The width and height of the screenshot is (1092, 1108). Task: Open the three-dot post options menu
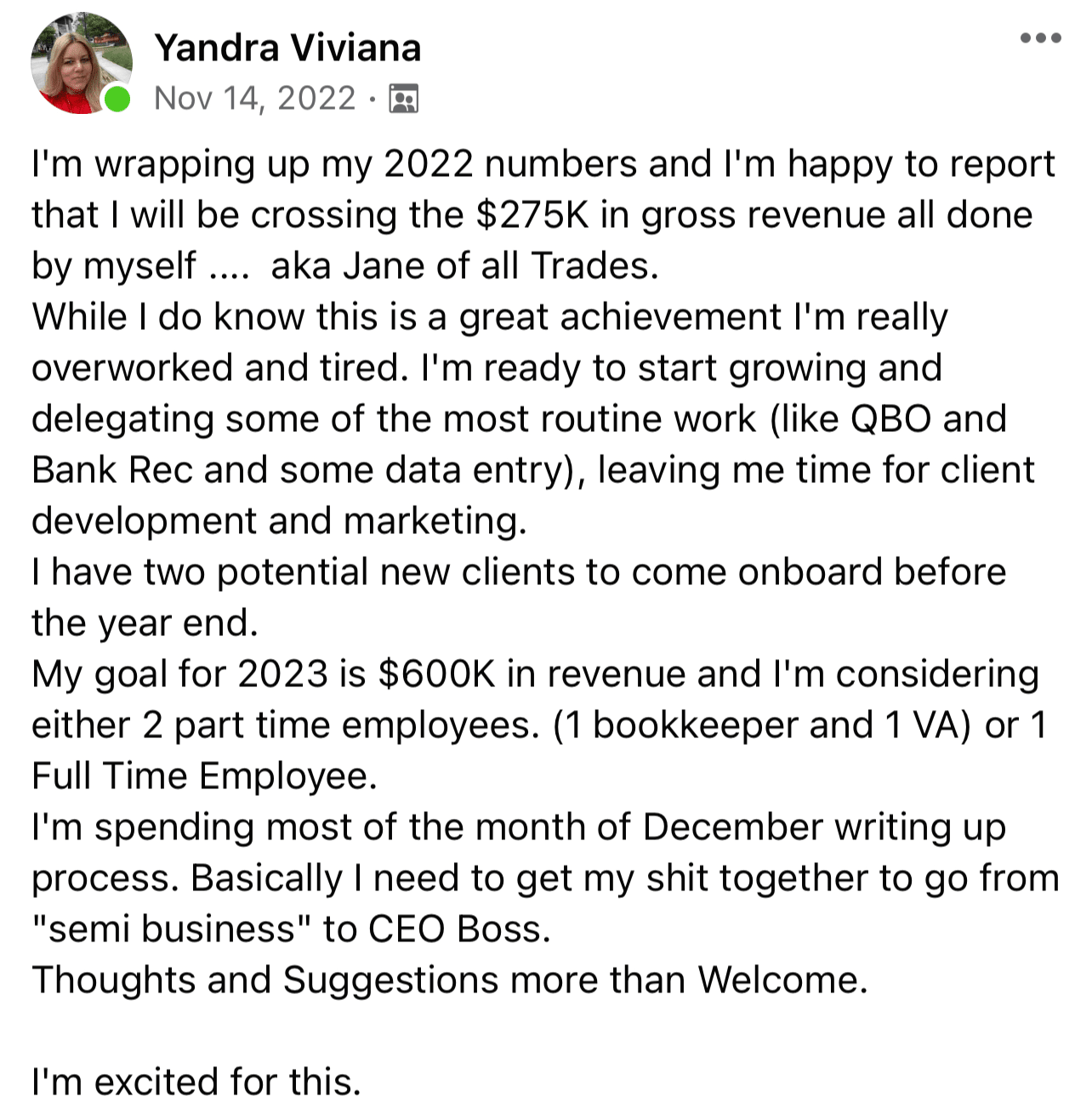[x=1041, y=38]
